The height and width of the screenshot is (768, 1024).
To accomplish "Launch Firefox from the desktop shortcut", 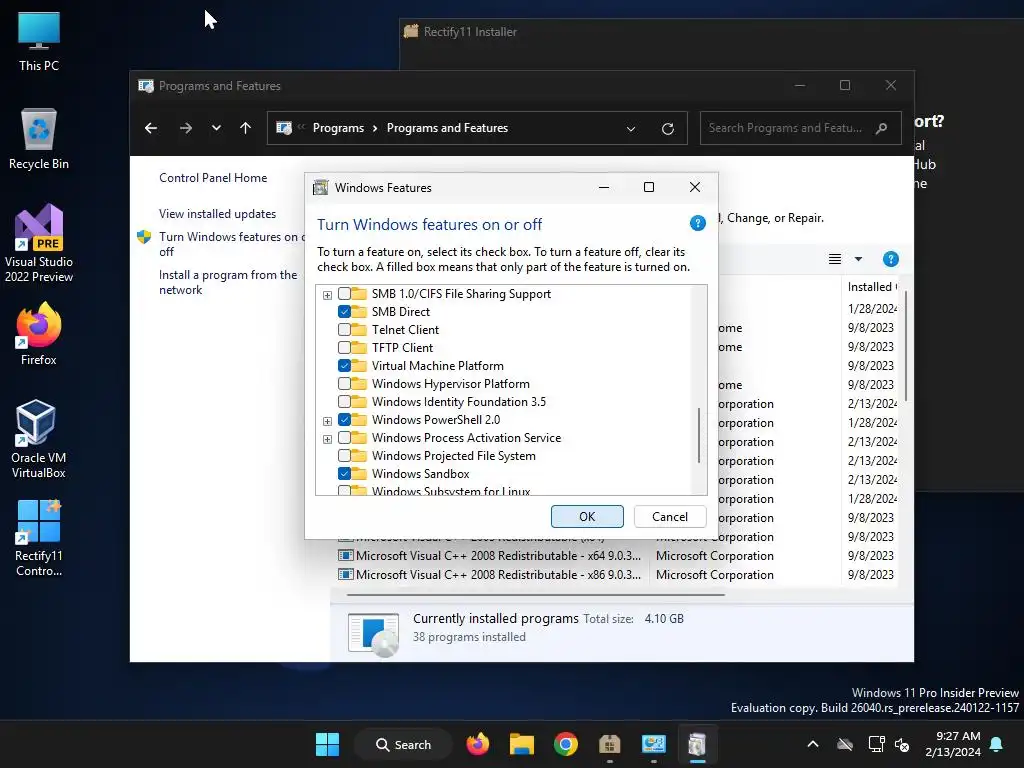I will [x=39, y=334].
